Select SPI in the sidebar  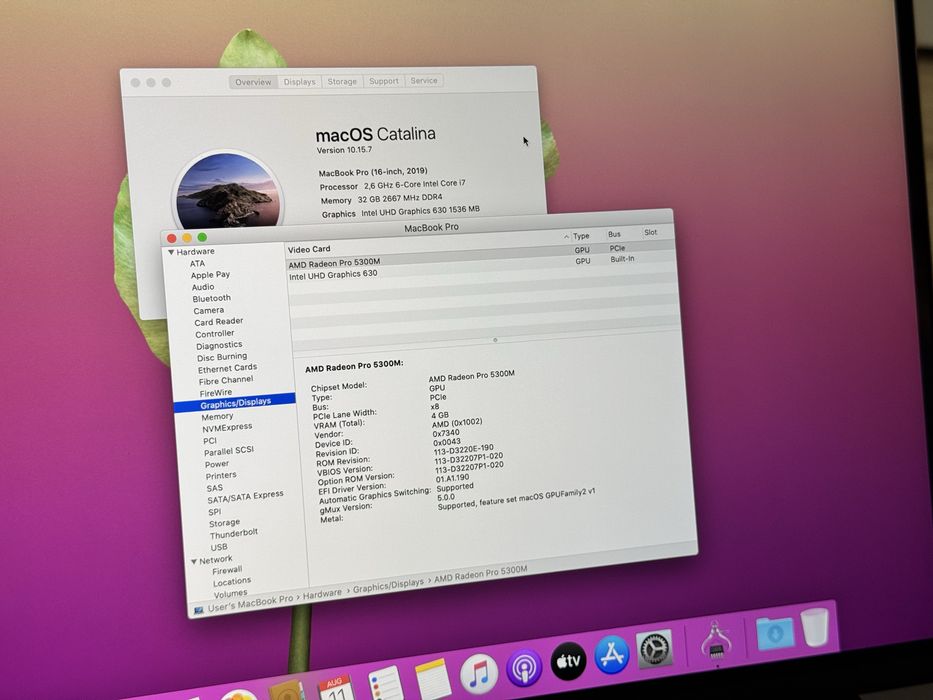coord(215,511)
